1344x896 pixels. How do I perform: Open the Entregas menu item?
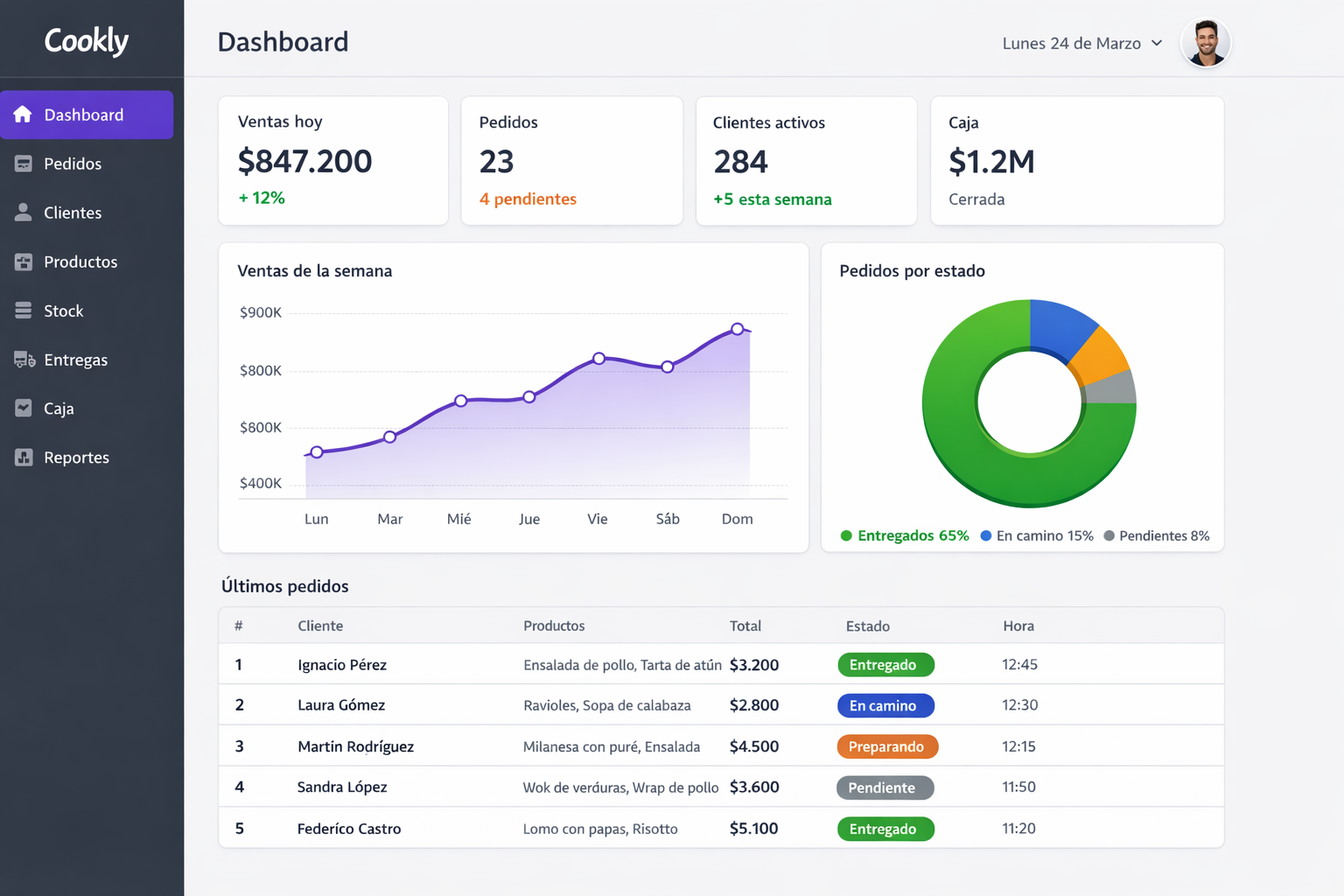[x=75, y=360]
